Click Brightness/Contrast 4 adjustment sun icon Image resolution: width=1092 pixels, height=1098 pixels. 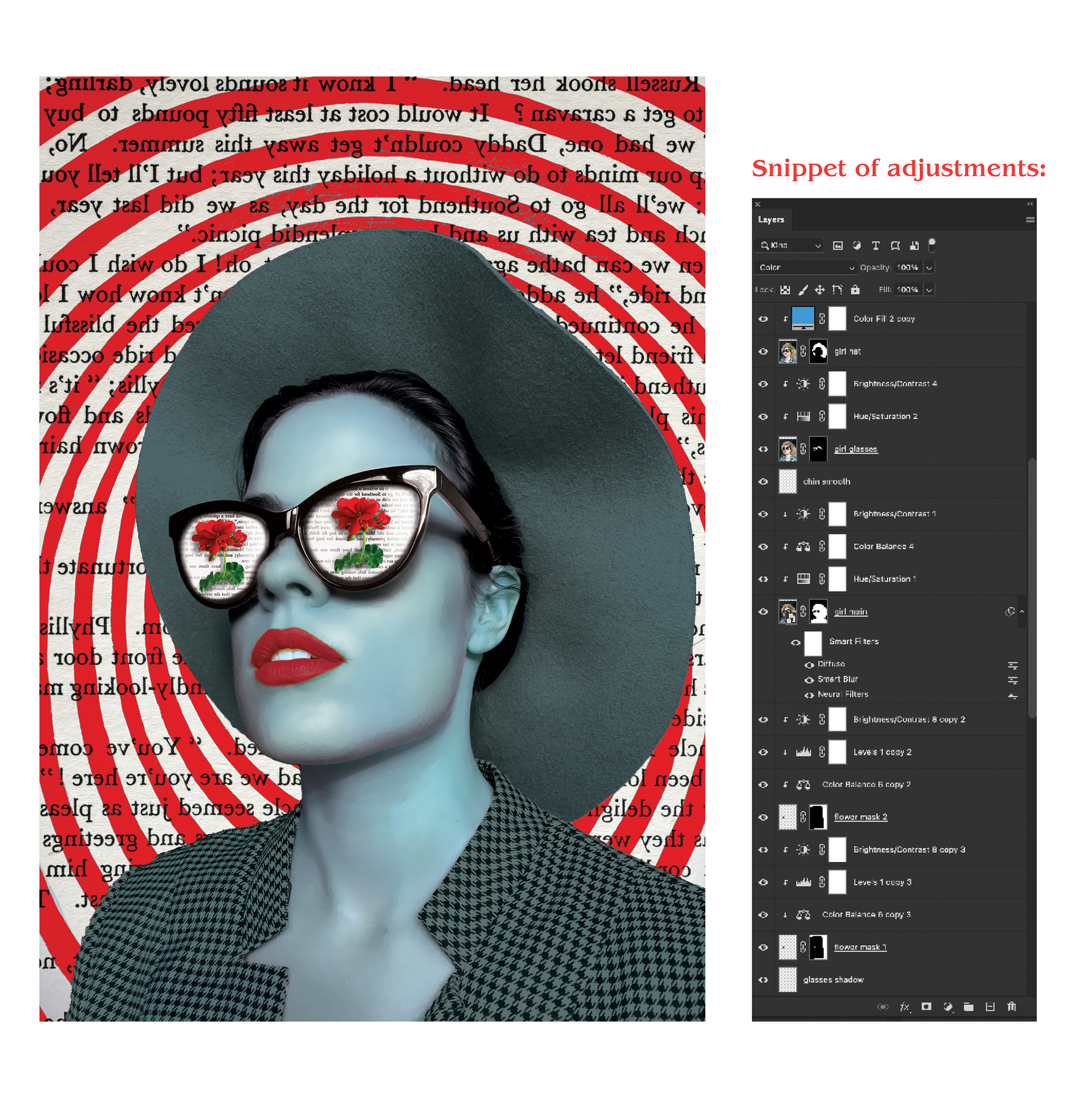803,384
